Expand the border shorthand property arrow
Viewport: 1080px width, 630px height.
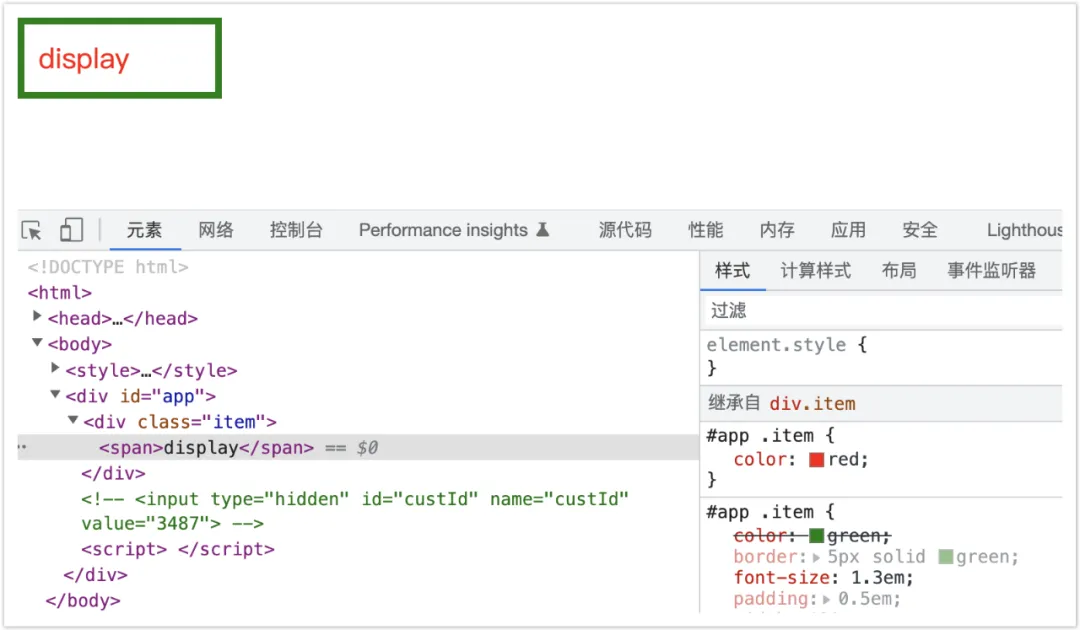tap(817, 557)
